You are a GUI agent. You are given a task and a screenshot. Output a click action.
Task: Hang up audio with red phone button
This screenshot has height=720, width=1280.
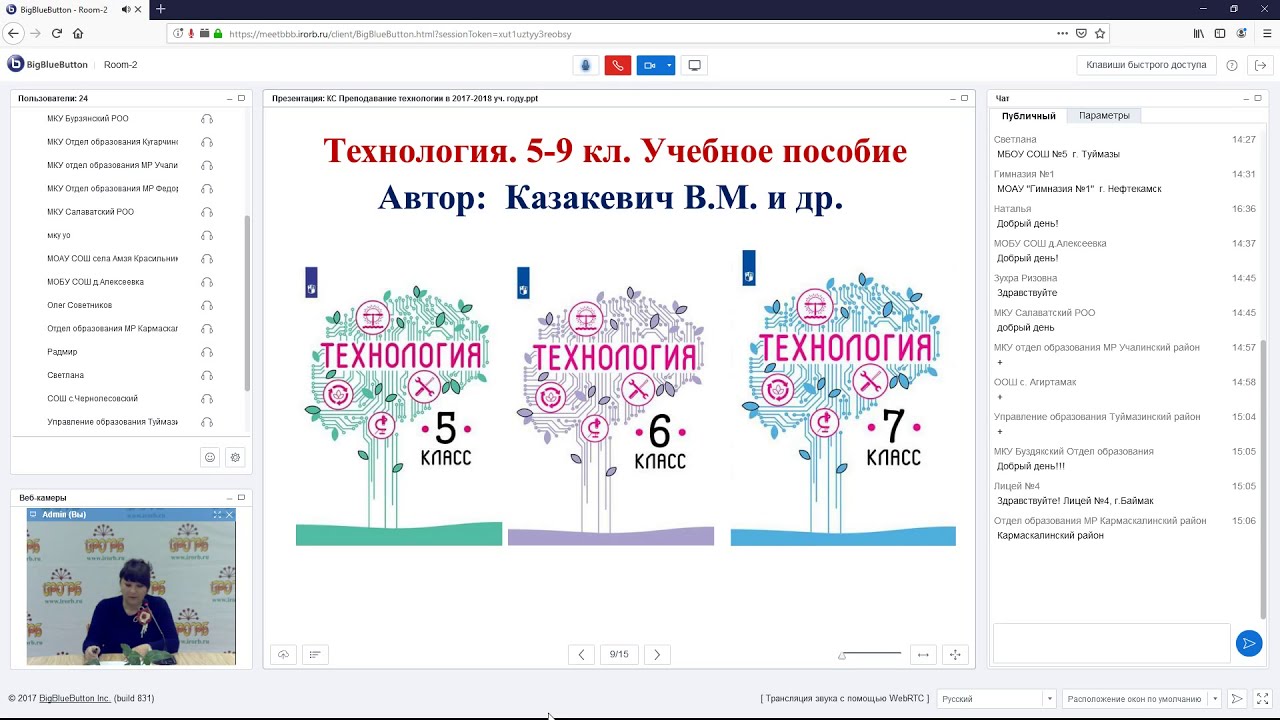point(617,65)
